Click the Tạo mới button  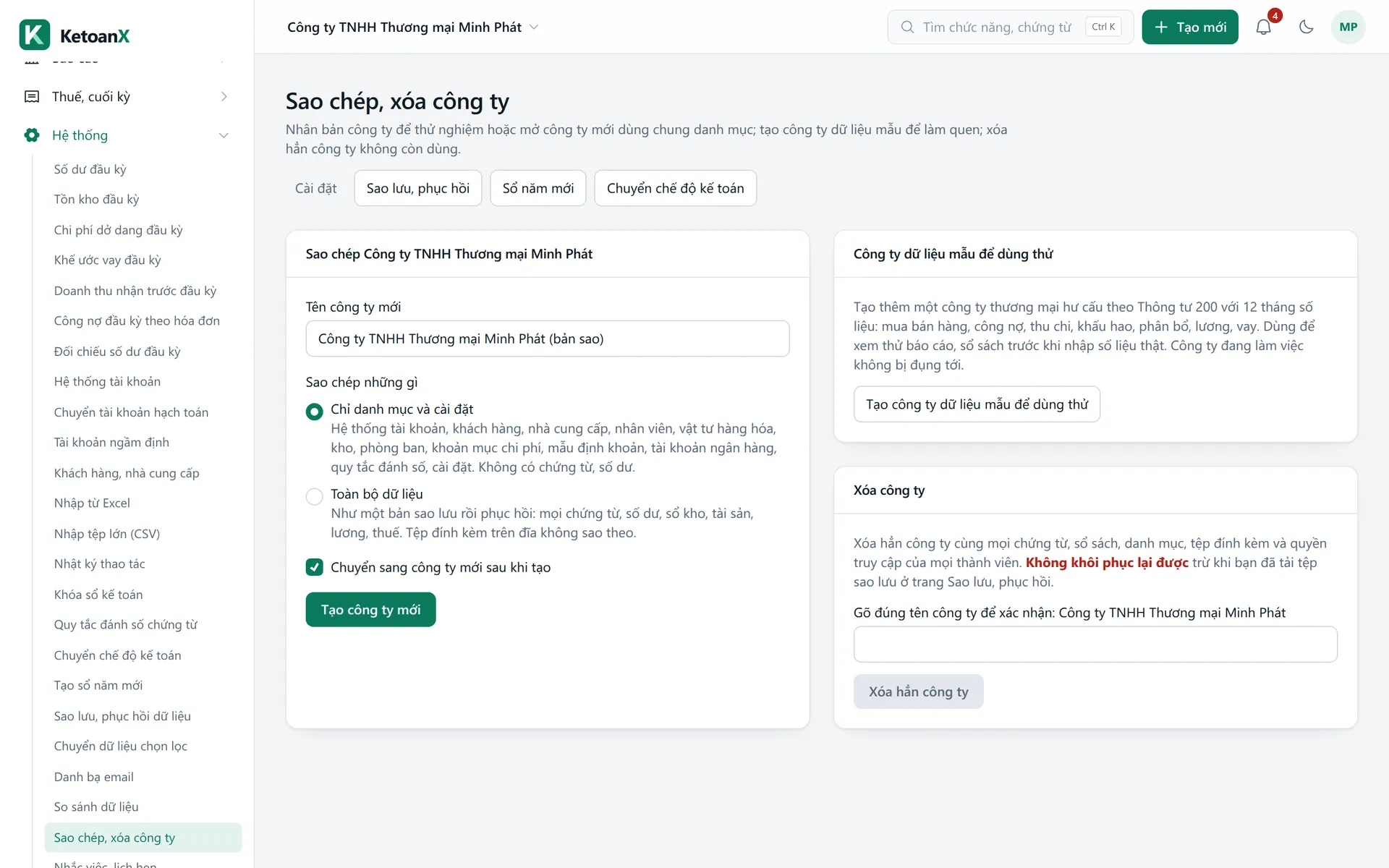pos(1190,27)
